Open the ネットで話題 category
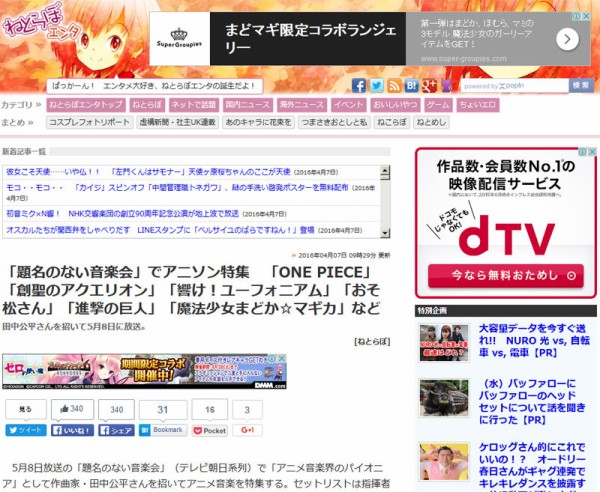This screenshot has width=600, height=492. [x=194, y=105]
